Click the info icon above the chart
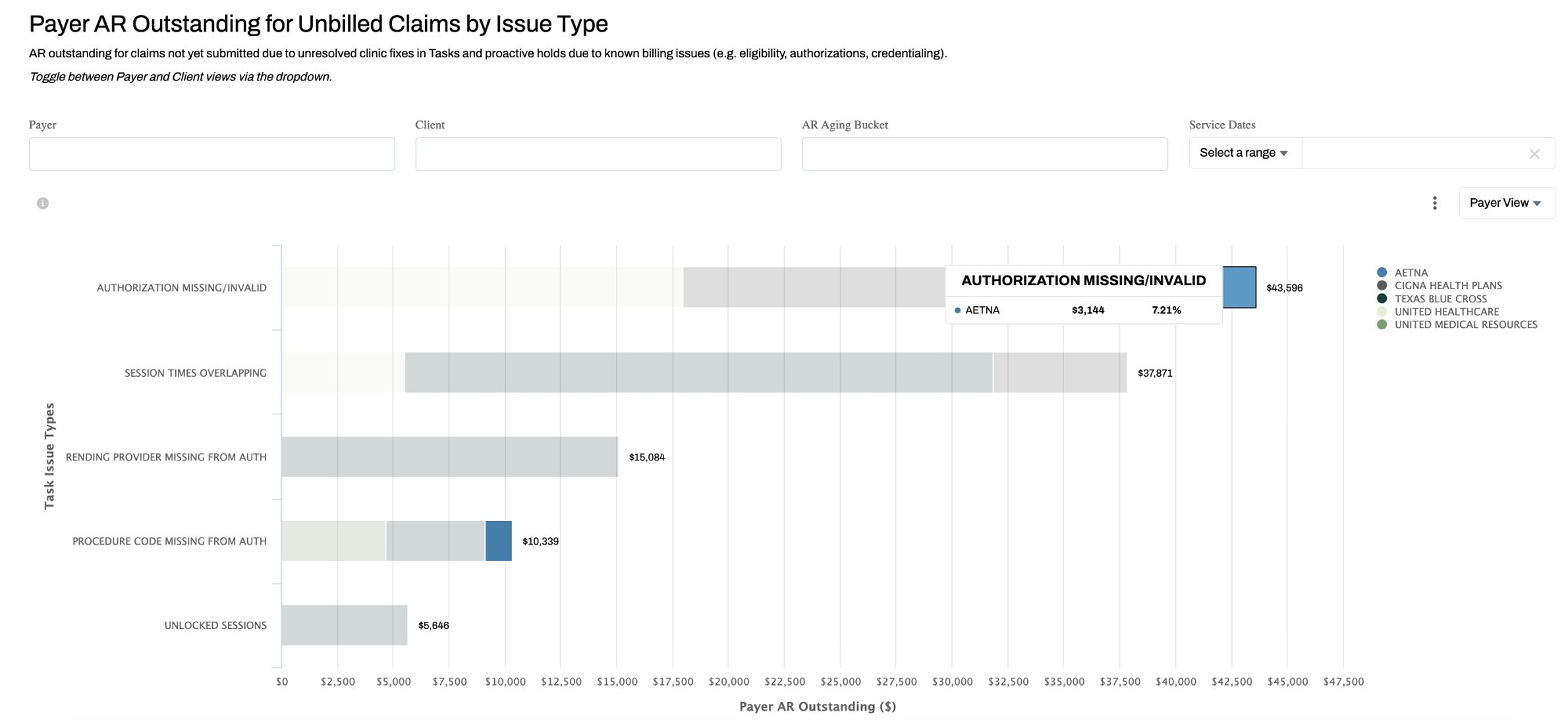Viewport: 1568px width, 723px height. [x=42, y=202]
